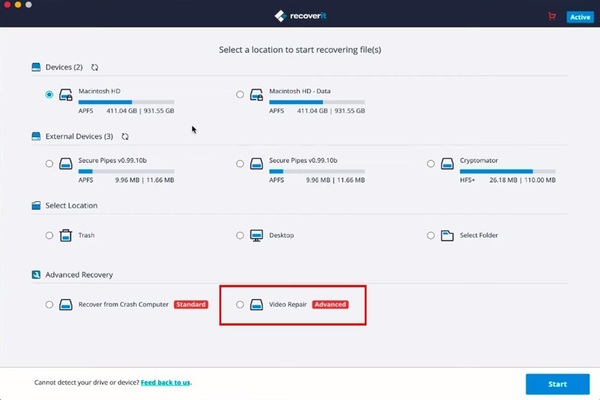Click the Macintosh HD - Data label
Image resolution: width=600 pixels, height=400 pixels.
300,91
